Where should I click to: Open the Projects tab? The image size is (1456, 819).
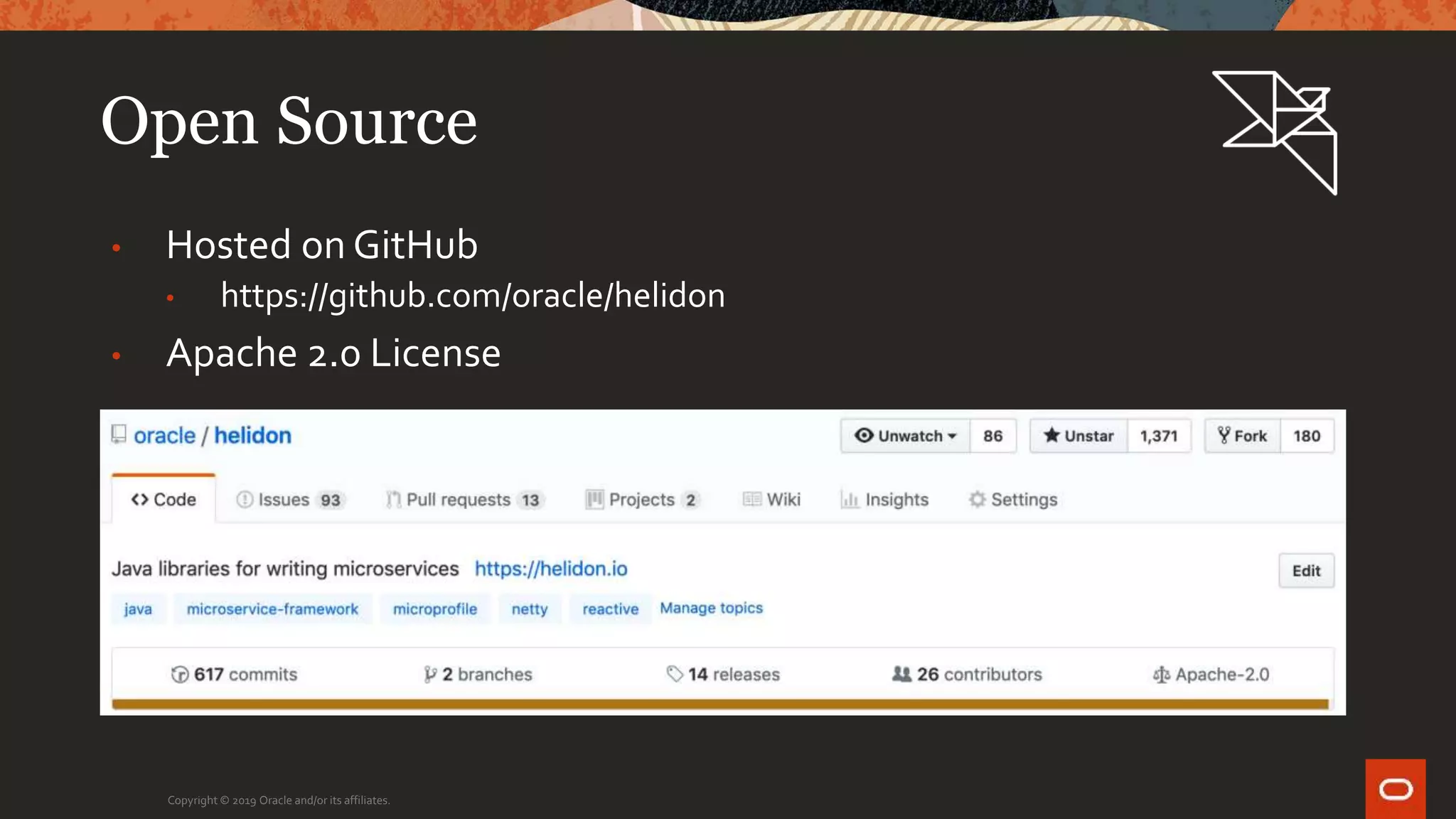[x=643, y=500]
